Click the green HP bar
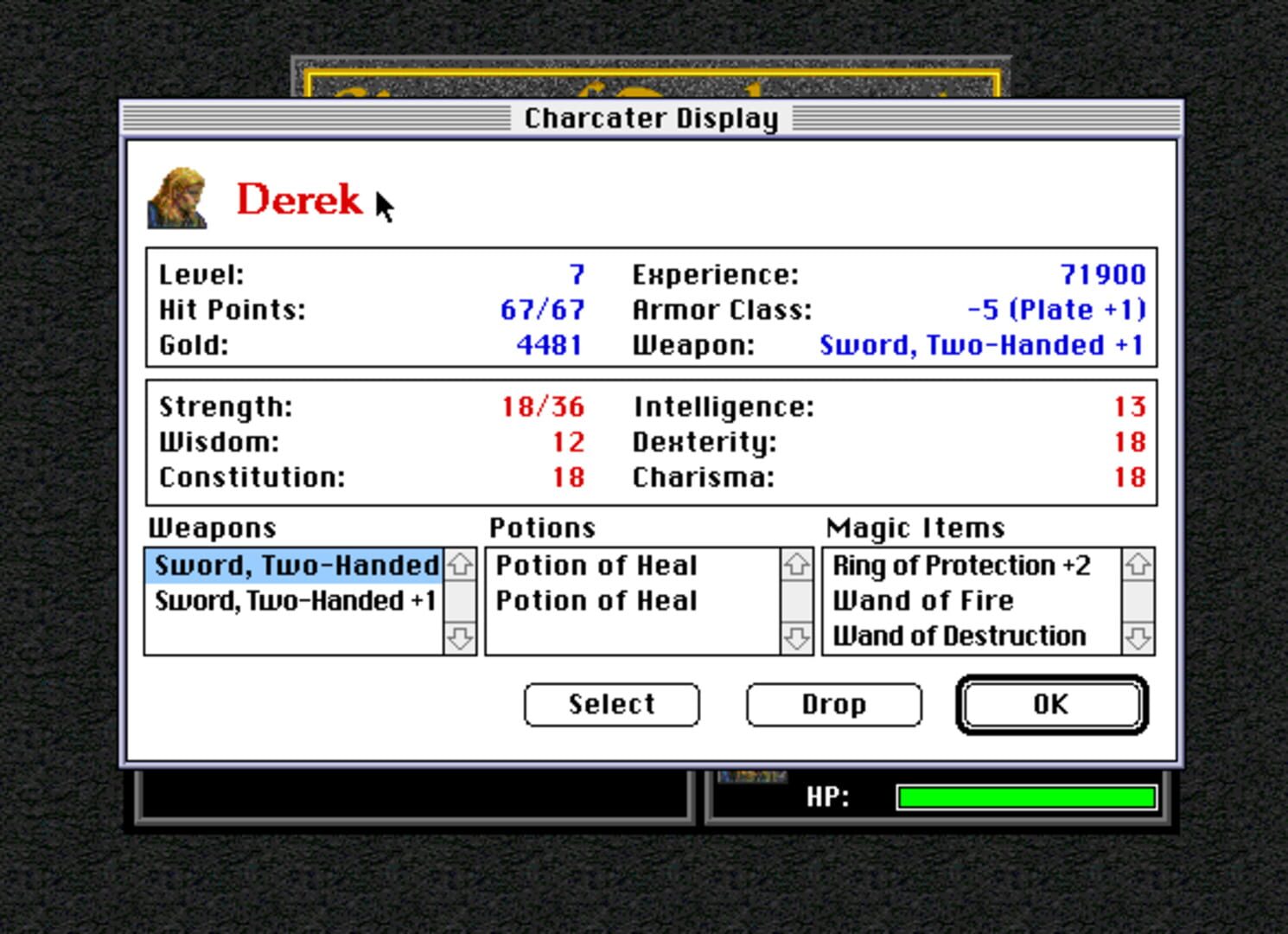Viewport: 1288px width, 934px height. click(1027, 796)
